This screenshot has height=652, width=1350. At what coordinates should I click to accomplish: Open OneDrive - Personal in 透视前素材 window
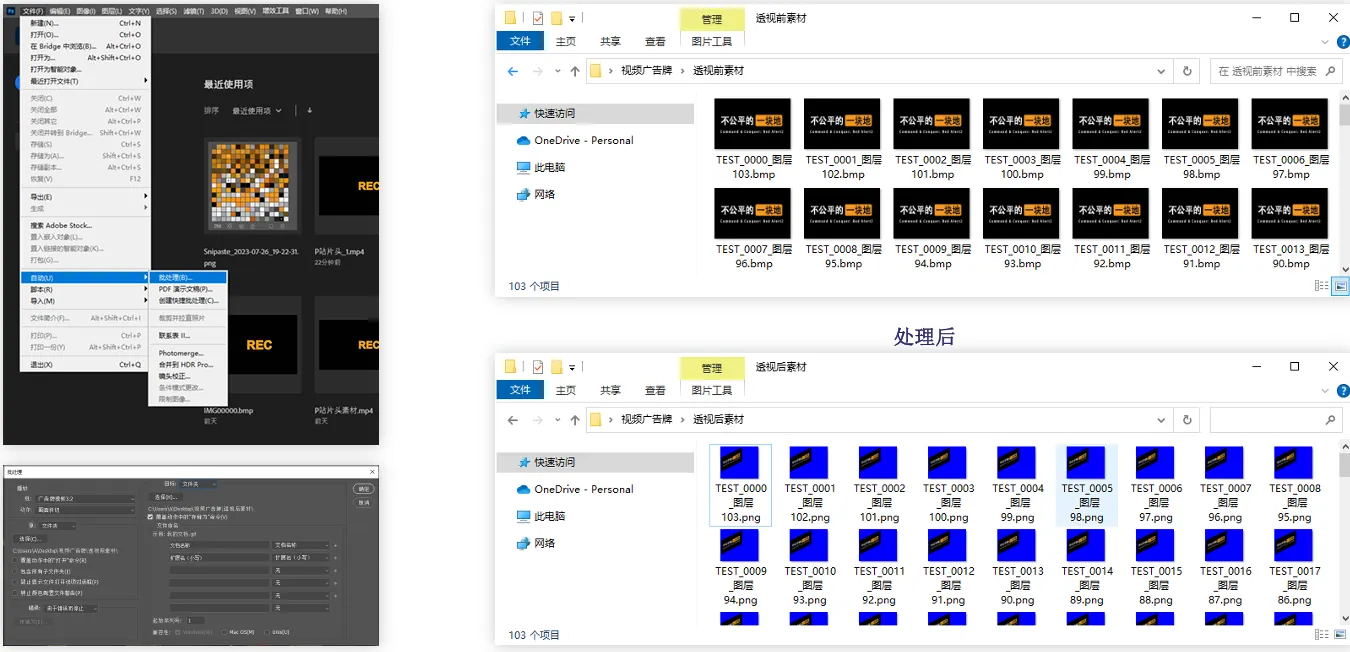coord(583,140)
